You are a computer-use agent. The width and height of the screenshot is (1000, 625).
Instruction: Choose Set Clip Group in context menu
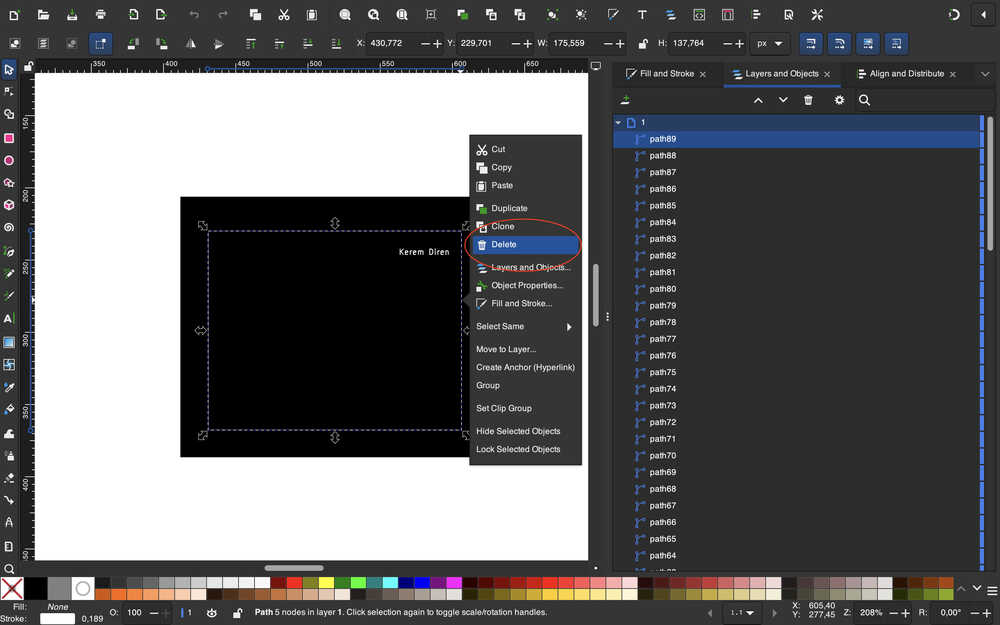pyautogui.click(x=525, y=408)
